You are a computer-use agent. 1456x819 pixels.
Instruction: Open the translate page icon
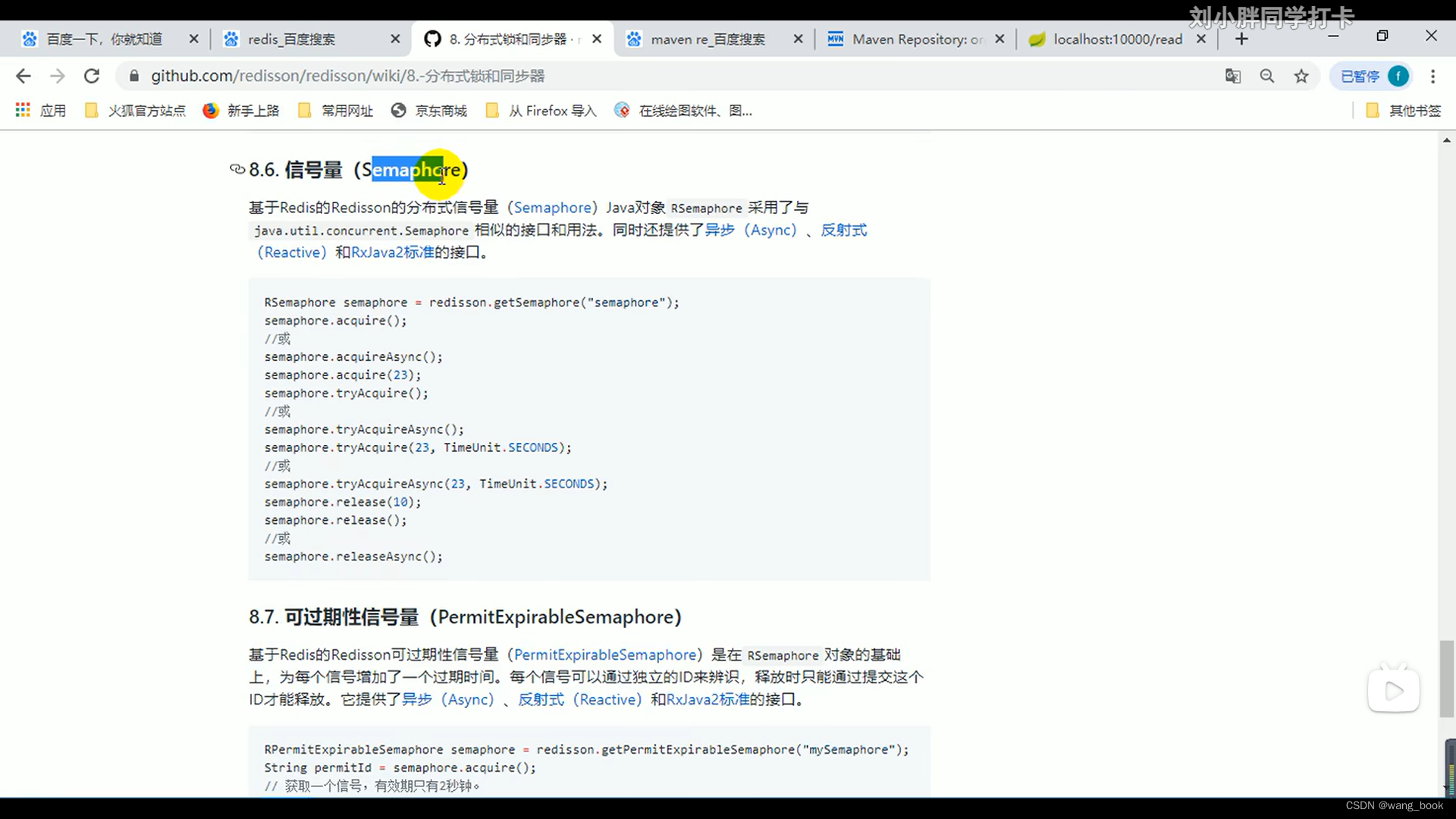click(x=1233, y=76)
